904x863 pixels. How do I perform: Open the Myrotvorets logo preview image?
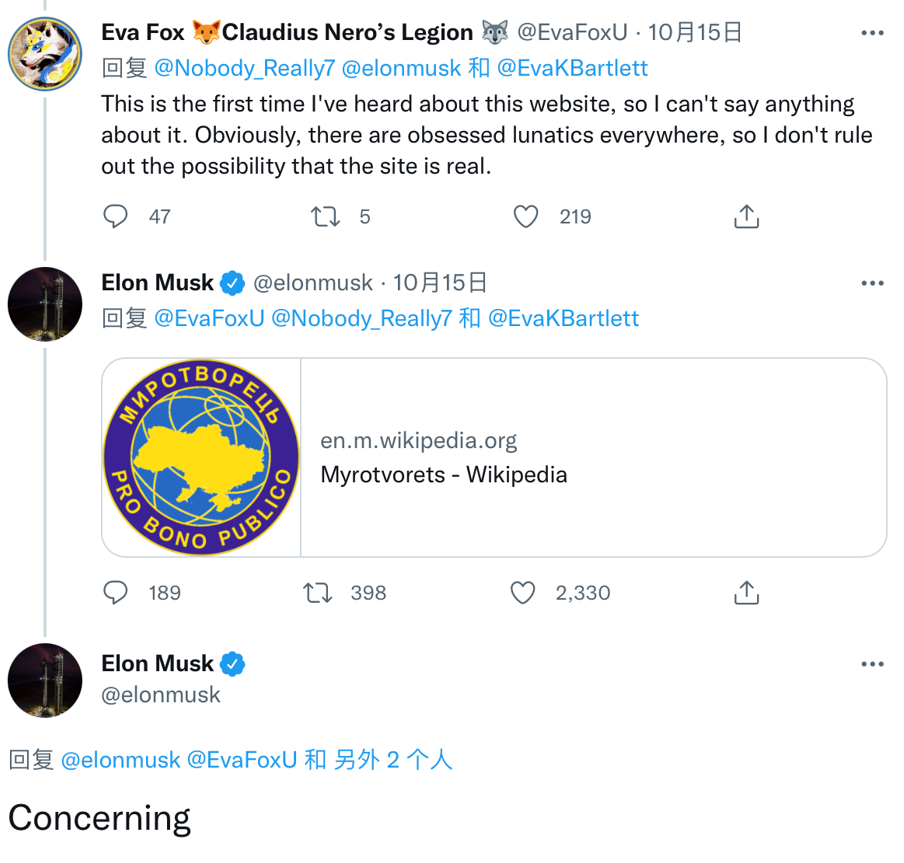(x=201, y=457)
